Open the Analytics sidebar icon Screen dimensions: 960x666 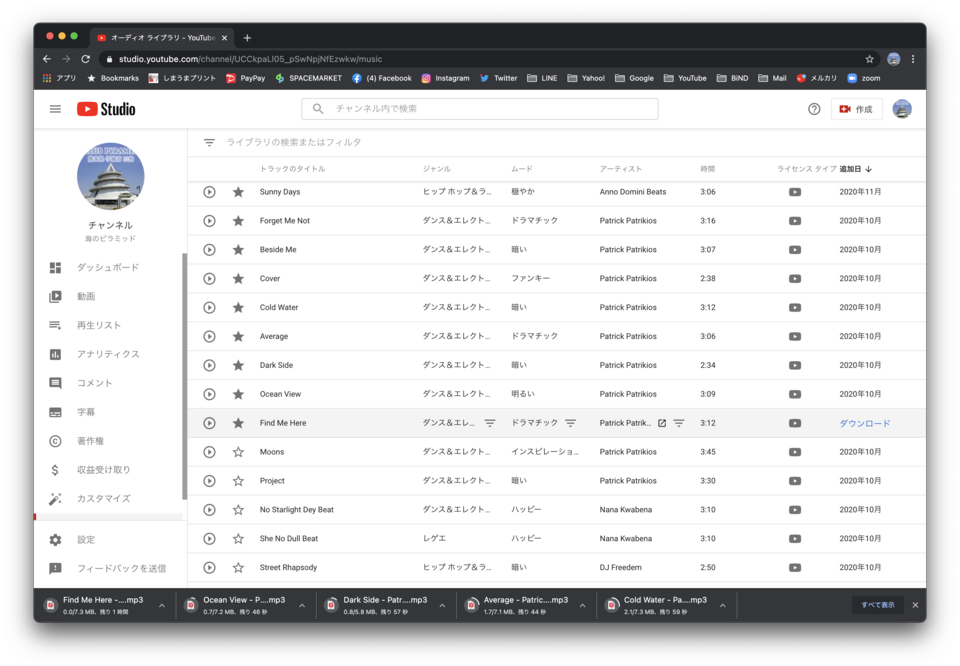[x=56, y=355]
